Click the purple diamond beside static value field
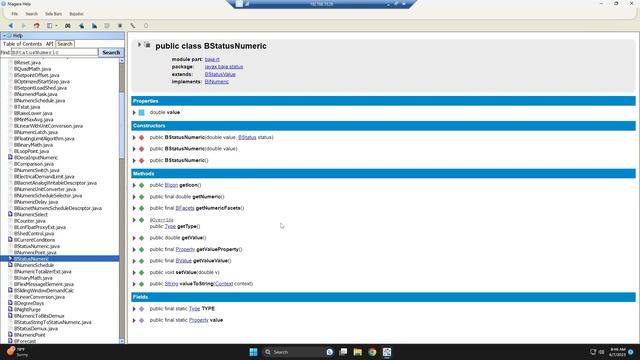 click(x=142, y=320)
